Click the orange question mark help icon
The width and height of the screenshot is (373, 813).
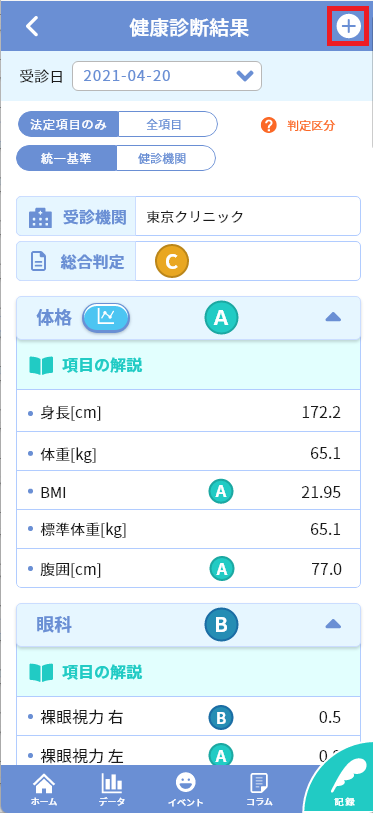pyautogui.click(x=269, y=125)
